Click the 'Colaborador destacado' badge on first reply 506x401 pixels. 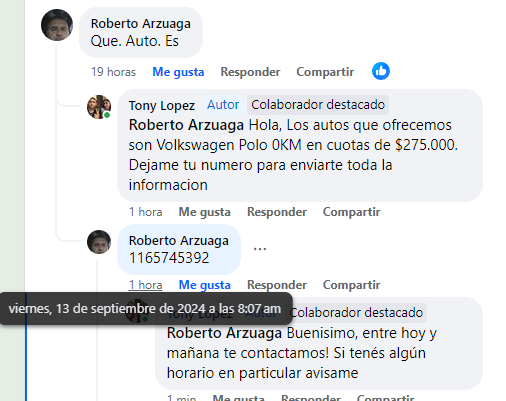pos(318,105)
